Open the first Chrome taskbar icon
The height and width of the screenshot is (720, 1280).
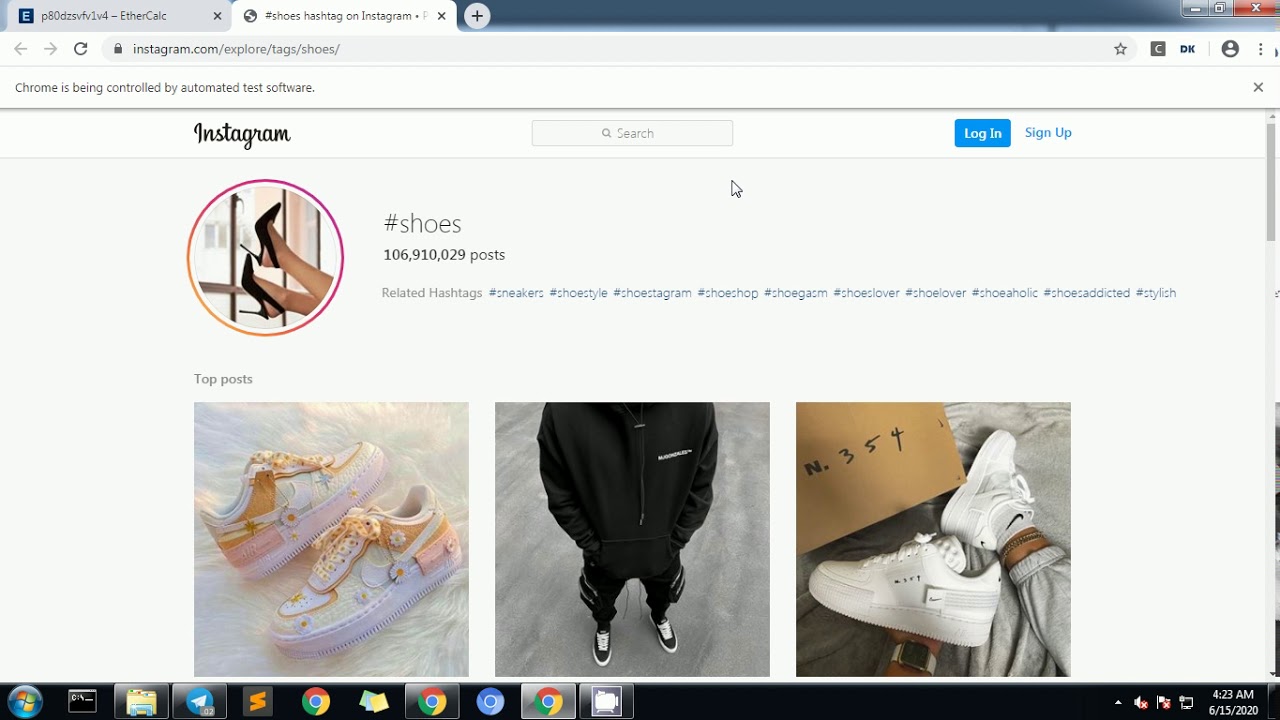[316, 701]
